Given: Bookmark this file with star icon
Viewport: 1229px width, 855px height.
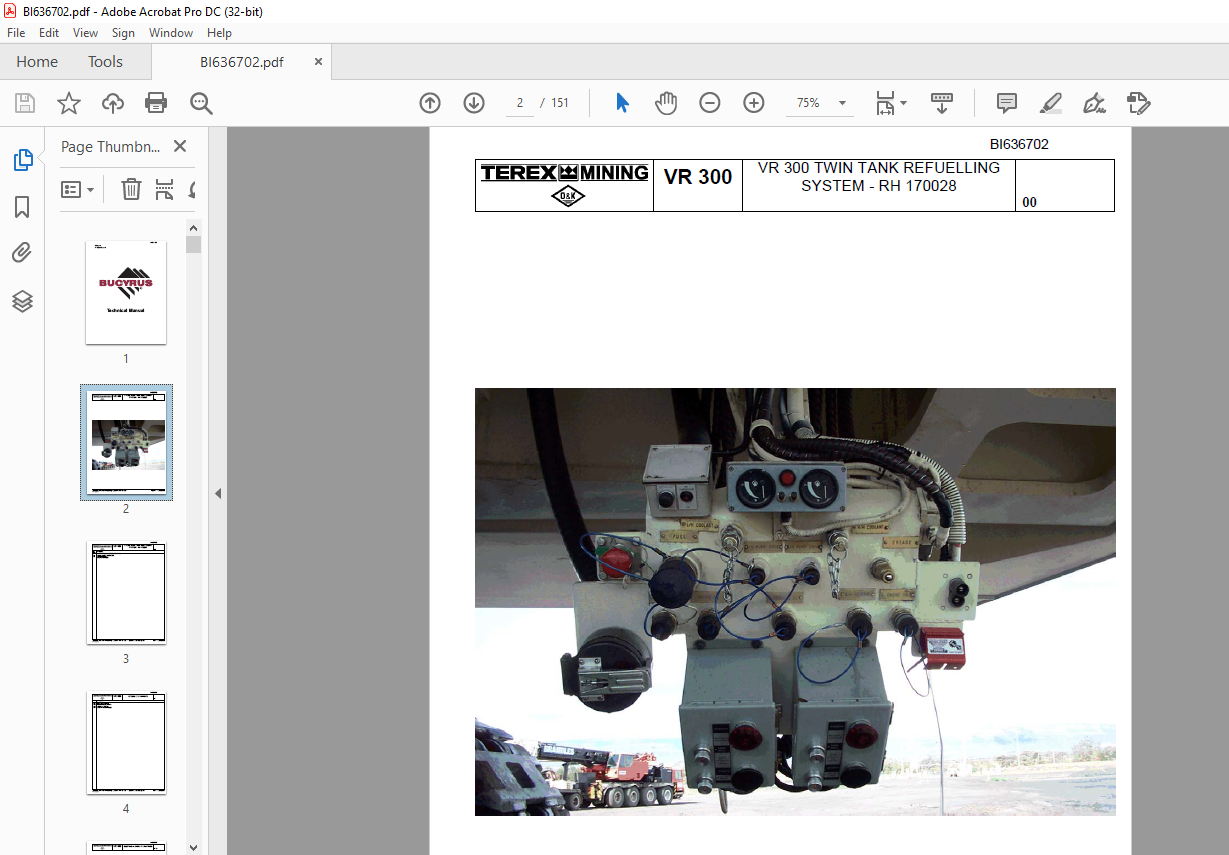Looking at the screenshot, I should [69, 103].
